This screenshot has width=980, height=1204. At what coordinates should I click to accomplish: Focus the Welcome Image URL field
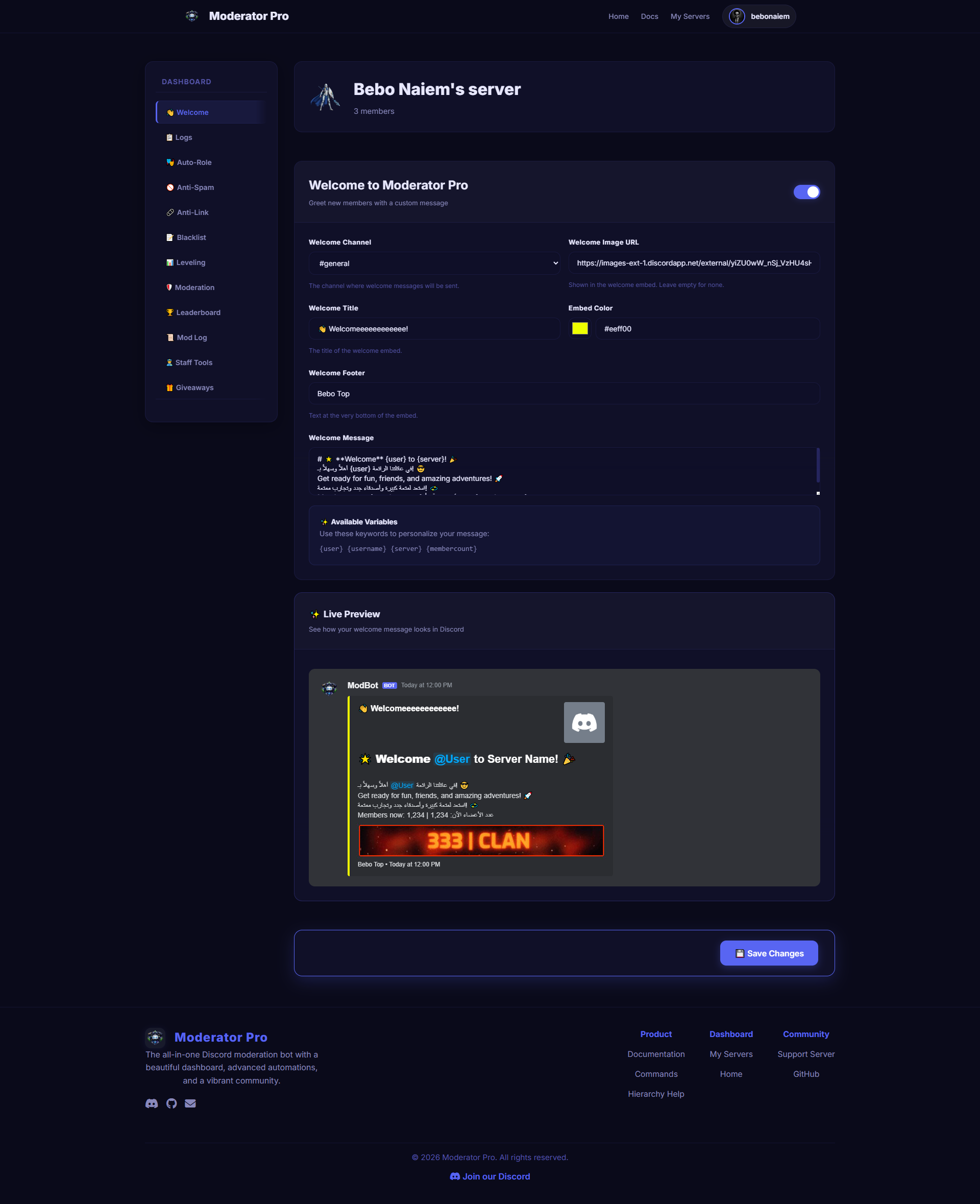pos(694,263)
